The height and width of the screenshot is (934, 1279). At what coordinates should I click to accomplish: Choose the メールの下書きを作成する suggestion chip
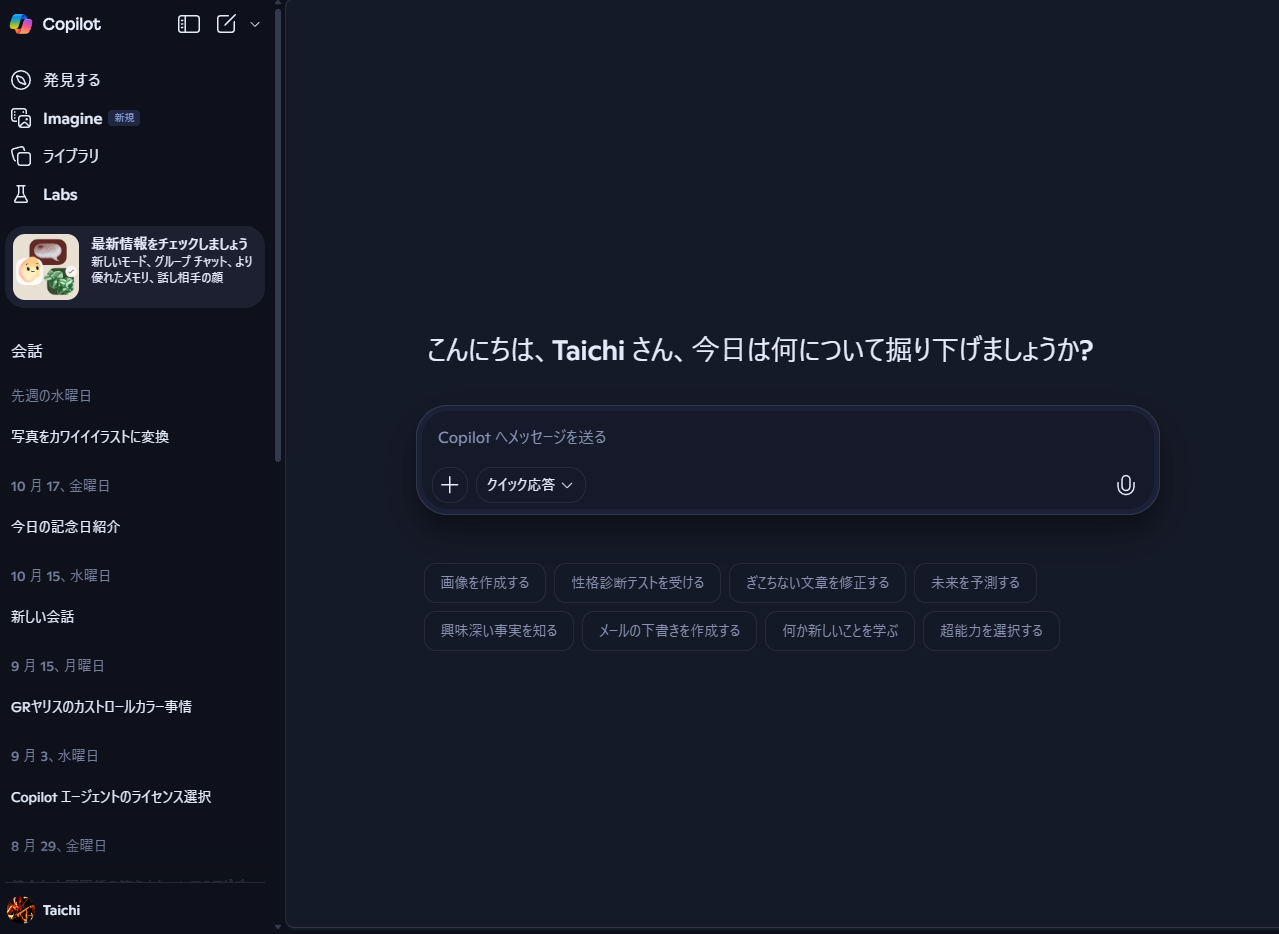tap(669, 631)
